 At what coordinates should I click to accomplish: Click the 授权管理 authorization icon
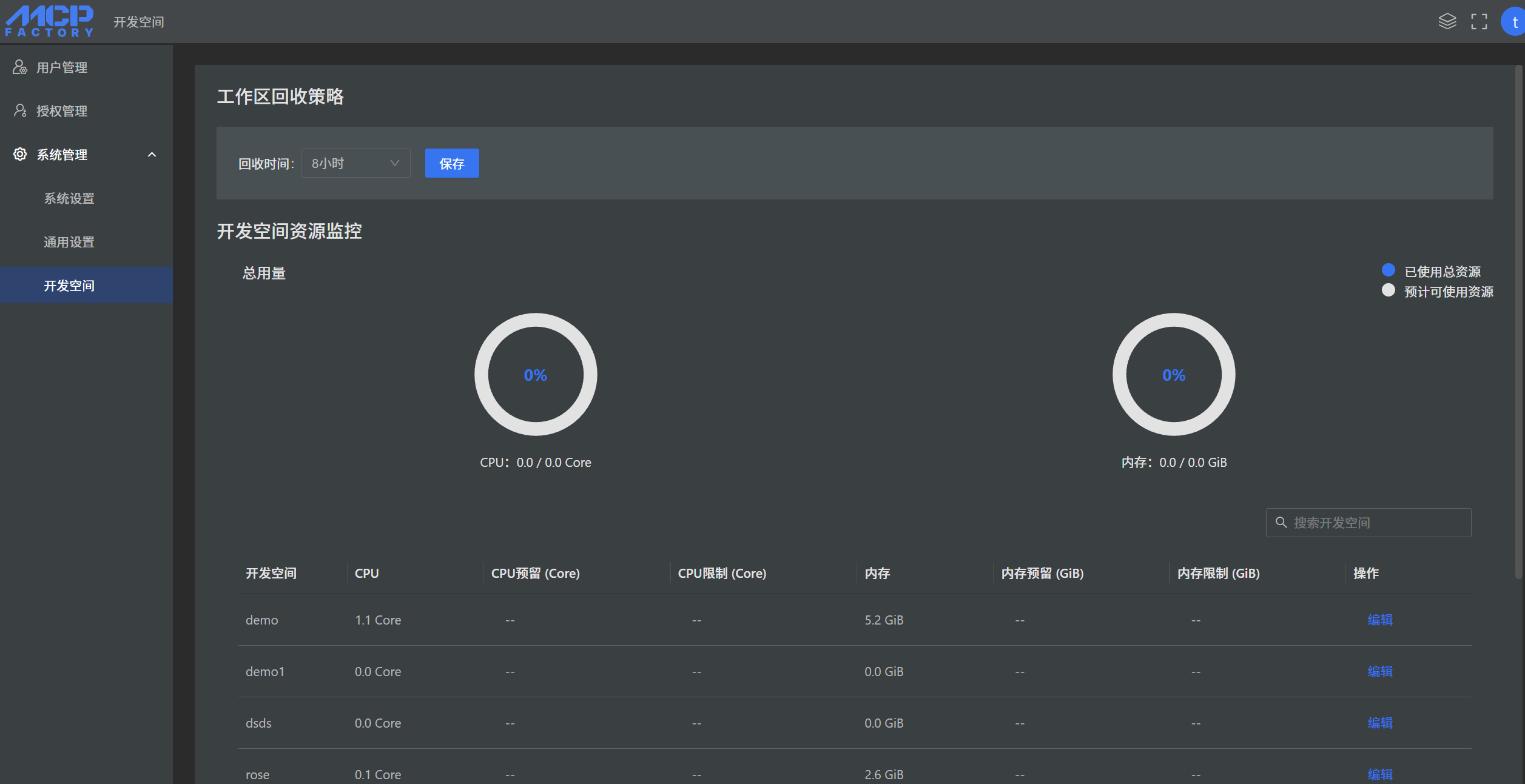tap(19, 111)
